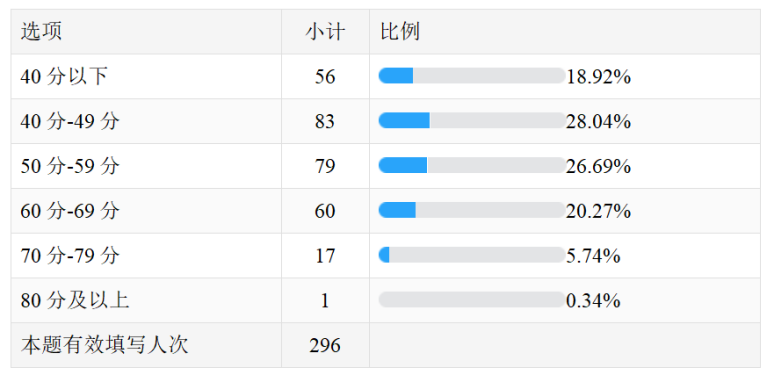
Task: Click the 26.69% progress bar
Action: tap(472, 165)
